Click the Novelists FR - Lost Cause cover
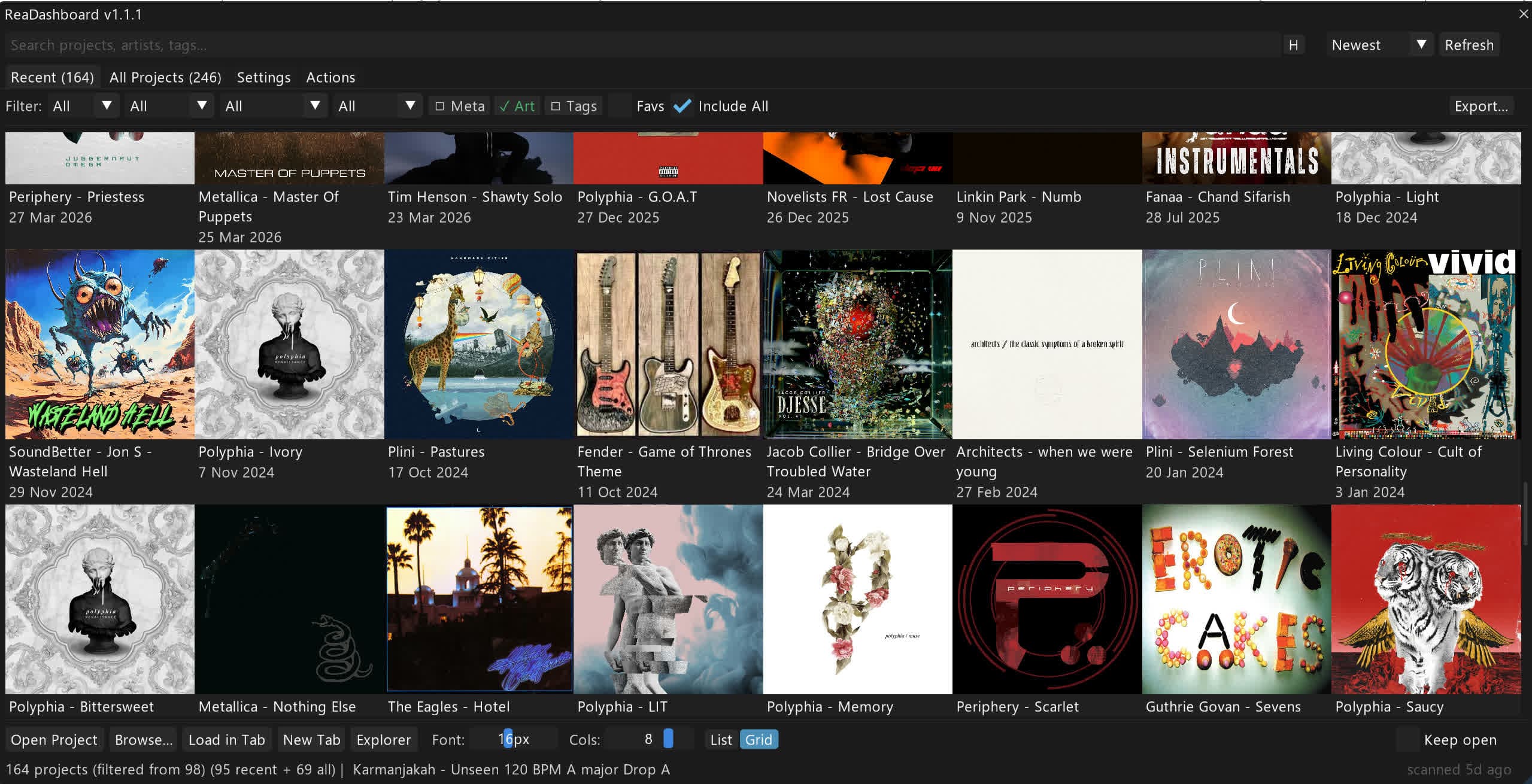 858,158
